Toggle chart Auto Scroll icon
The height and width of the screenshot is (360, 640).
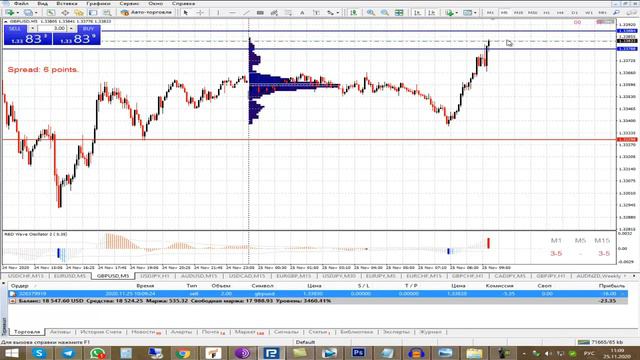[417, 13]
